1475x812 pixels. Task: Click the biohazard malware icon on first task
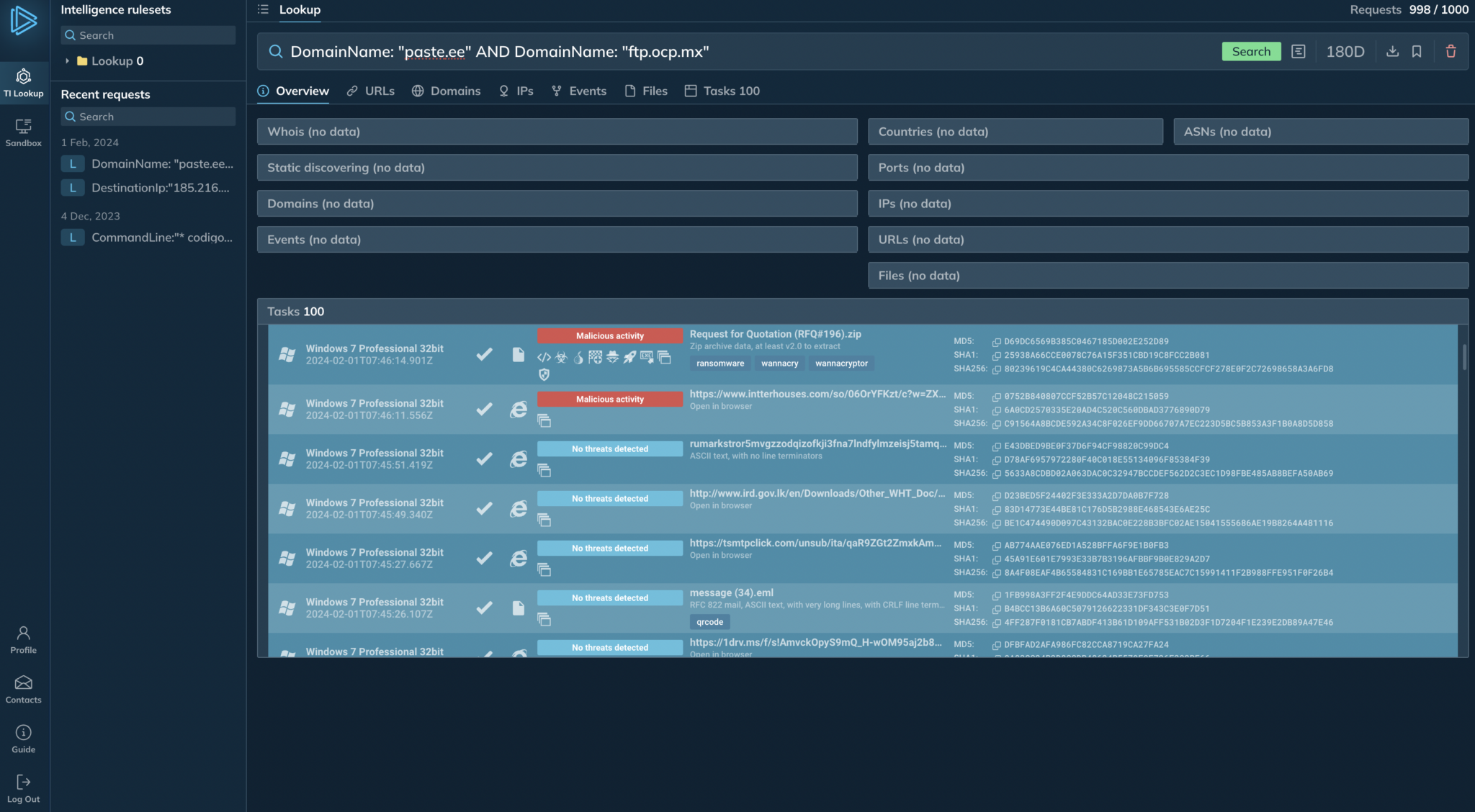coord(561,358)
